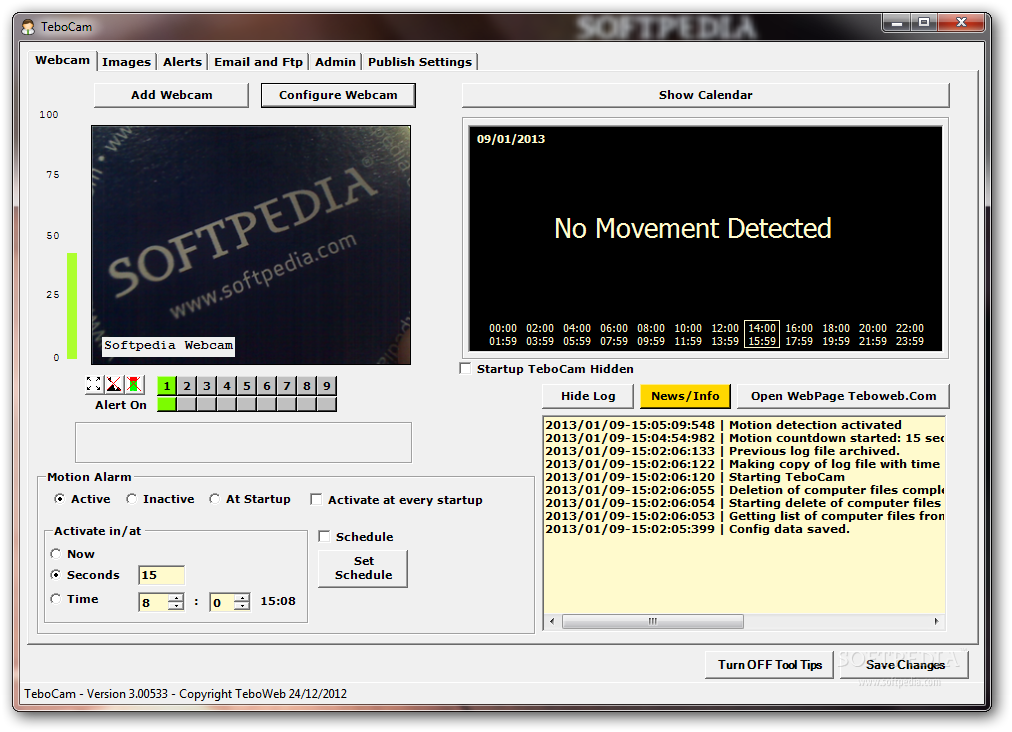This screenshot has width=1012, height=732.
Task: Open the Publish Settings tab
Action: coord(420,62)
